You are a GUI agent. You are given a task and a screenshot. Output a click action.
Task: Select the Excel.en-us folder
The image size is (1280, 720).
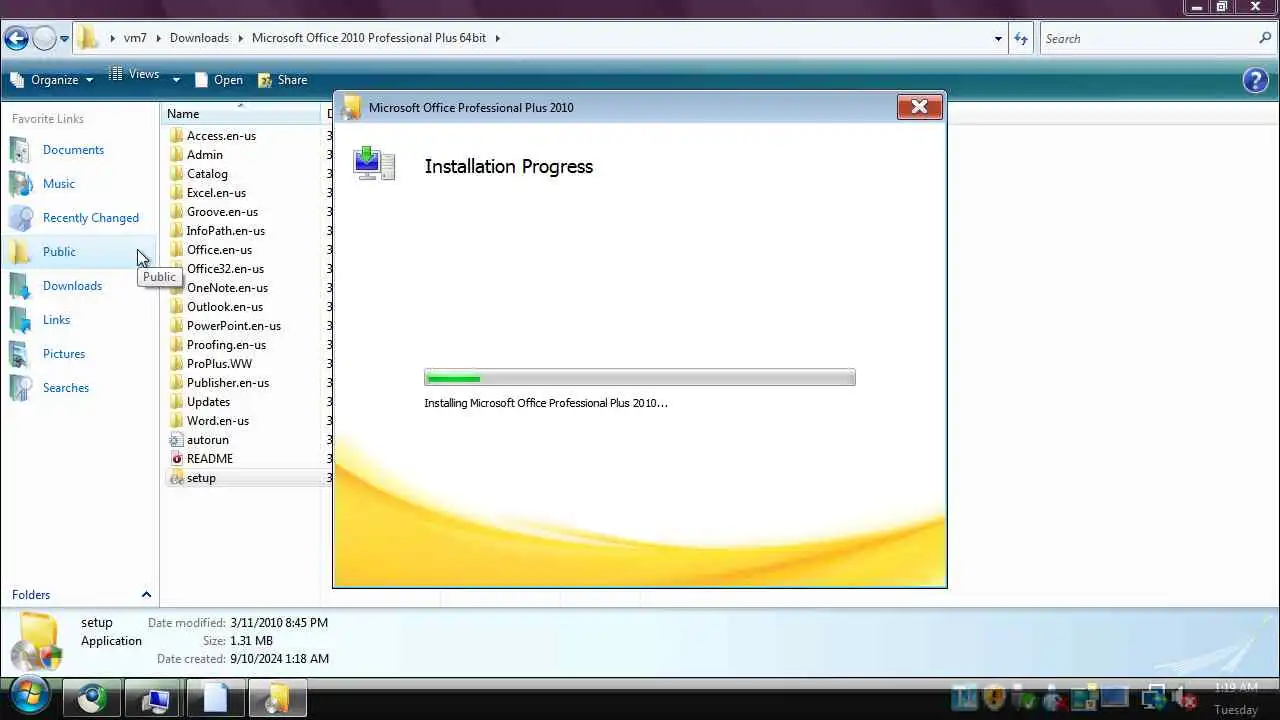click(216, 193)
